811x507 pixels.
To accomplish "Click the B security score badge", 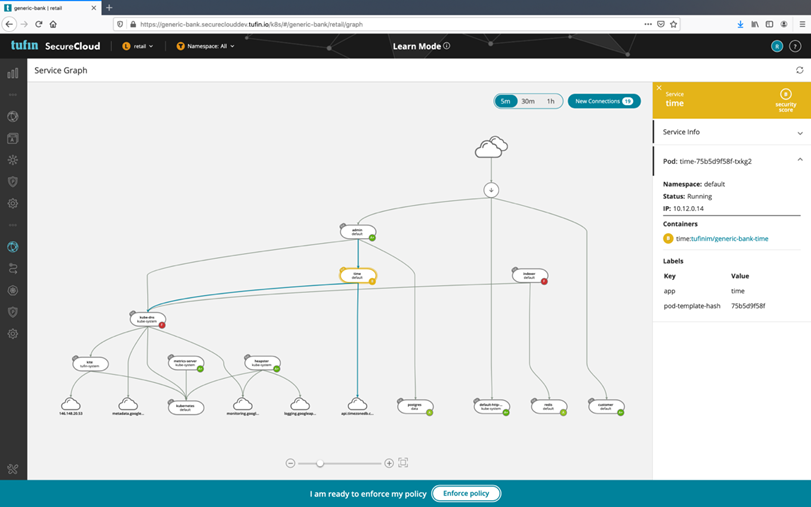I will coord(785,94).
